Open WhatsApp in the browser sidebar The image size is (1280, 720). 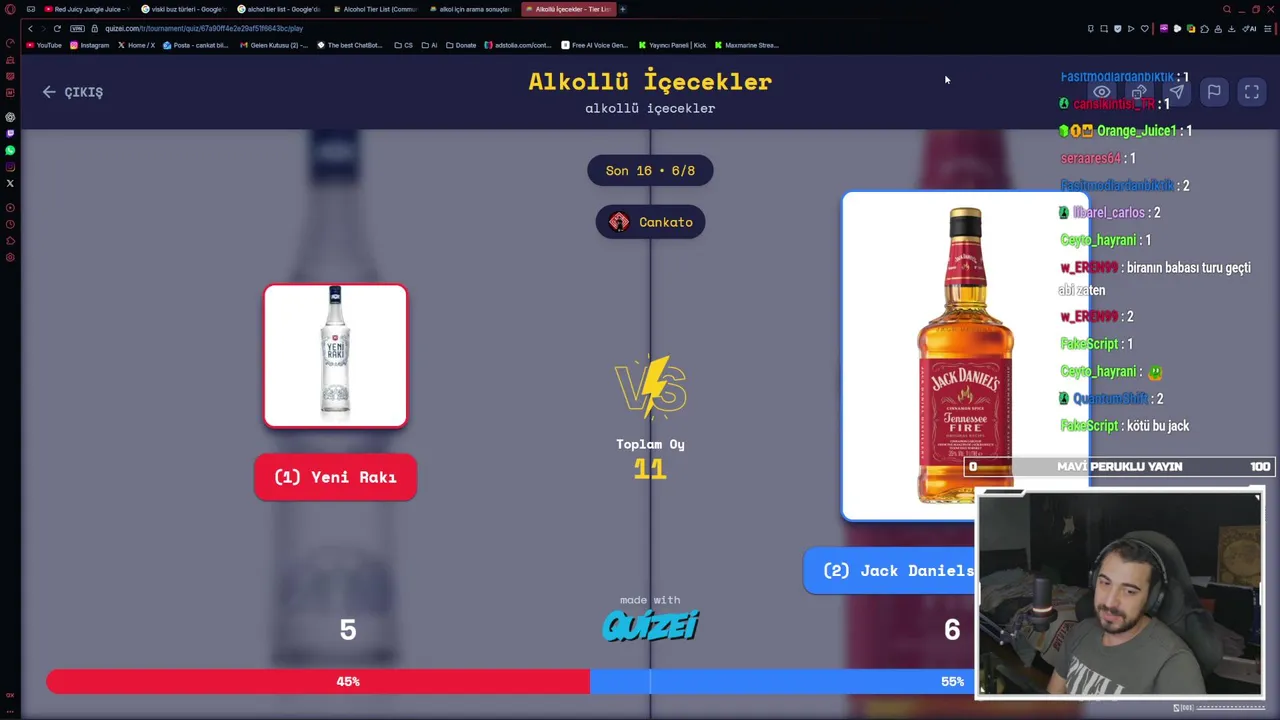click(x=10, y=150)
